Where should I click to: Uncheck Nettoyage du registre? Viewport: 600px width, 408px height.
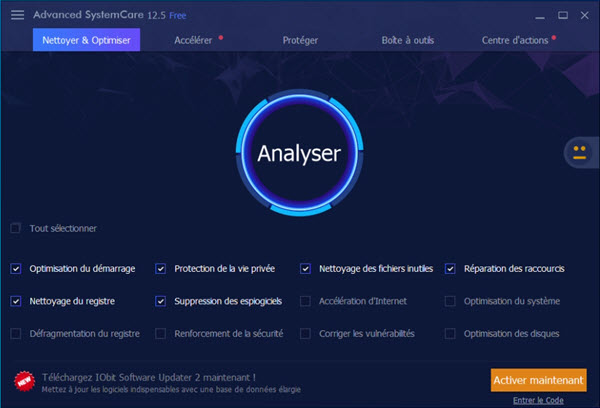[16, 301]
